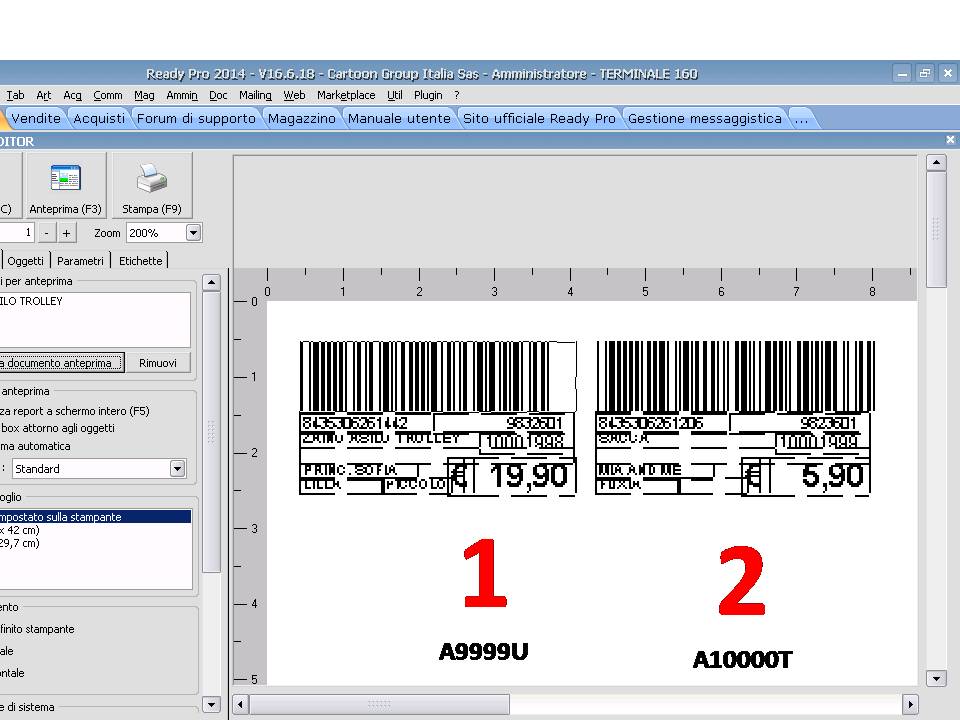960x720 pixels.
Task: Toggle 'ma automatica' option
Action: [x=36, y=446]
